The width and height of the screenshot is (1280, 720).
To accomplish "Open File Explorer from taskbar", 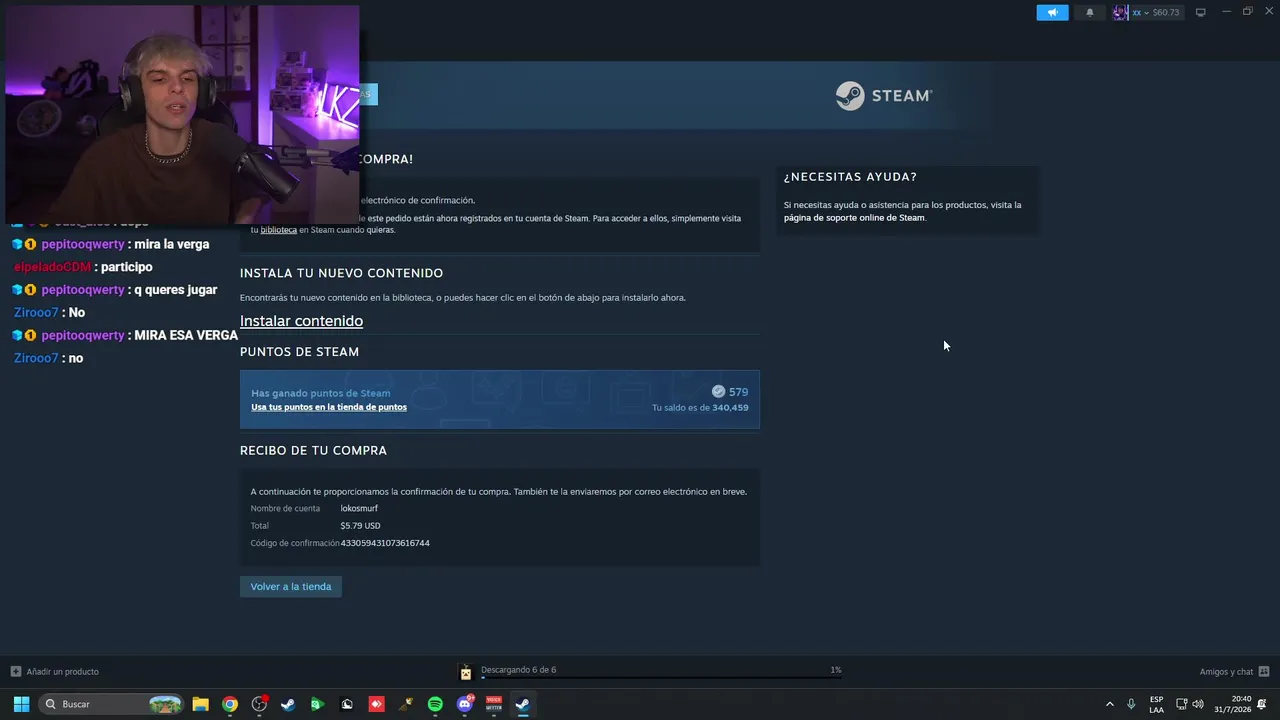I will tap(200, 704).
